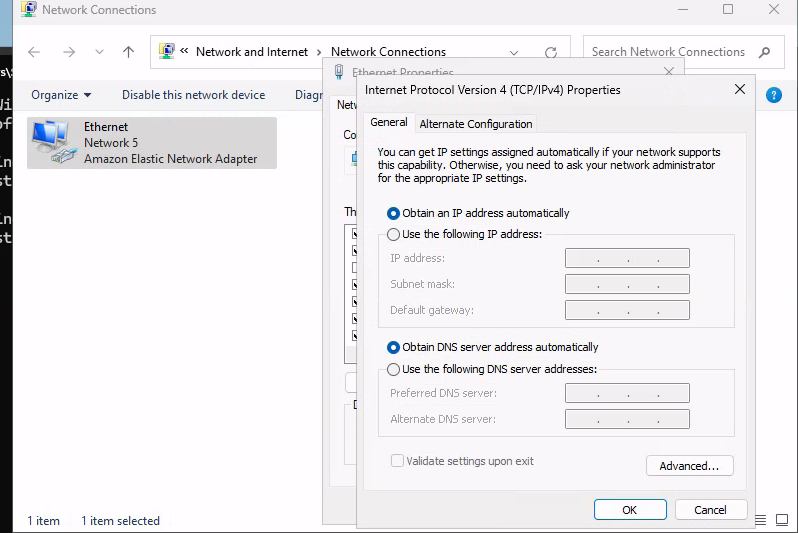
Task: Switch to the Alternate Configuration tab
Action: point(475,124)
